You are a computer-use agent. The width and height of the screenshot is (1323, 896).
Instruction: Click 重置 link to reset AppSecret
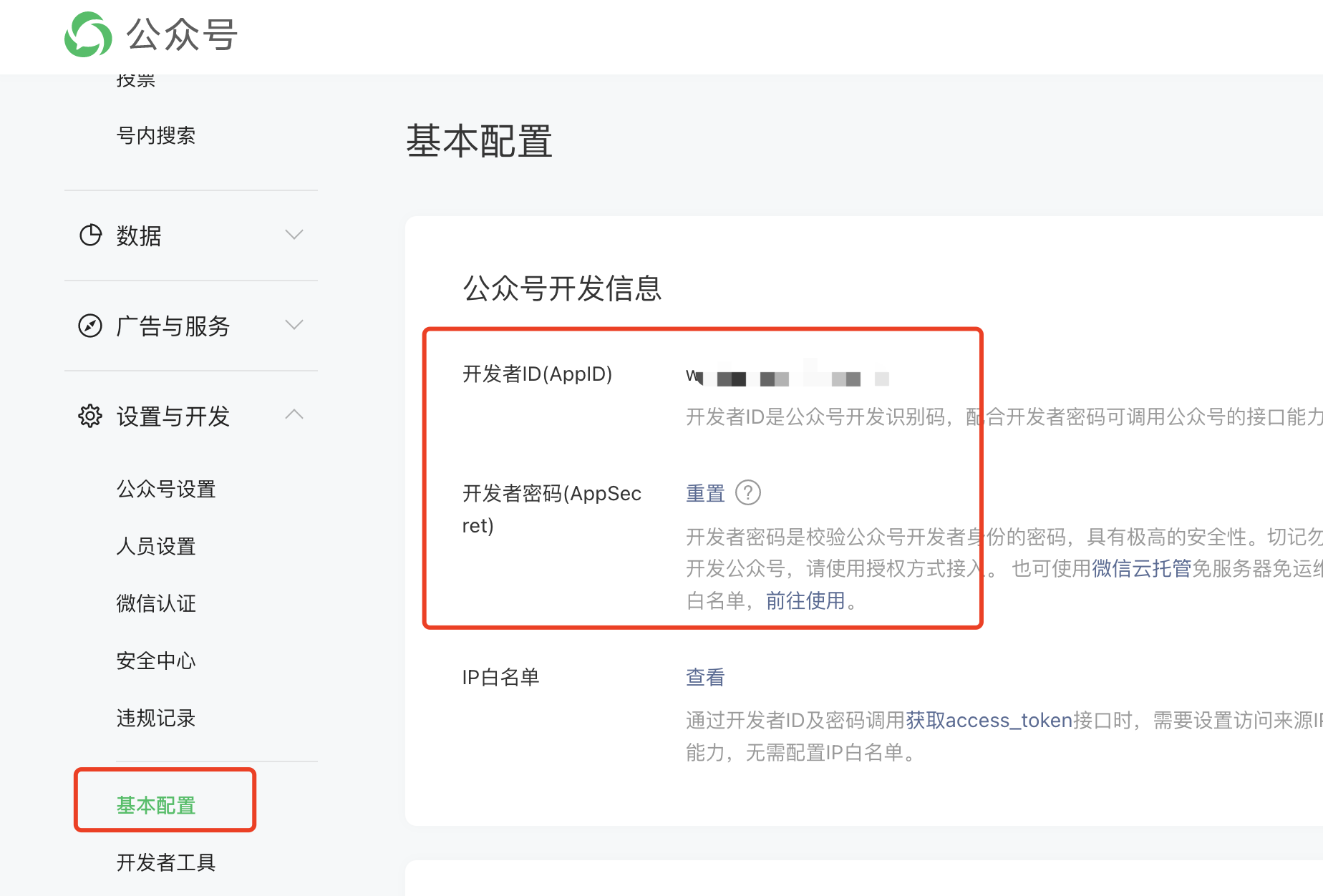[x=705, y=493]
